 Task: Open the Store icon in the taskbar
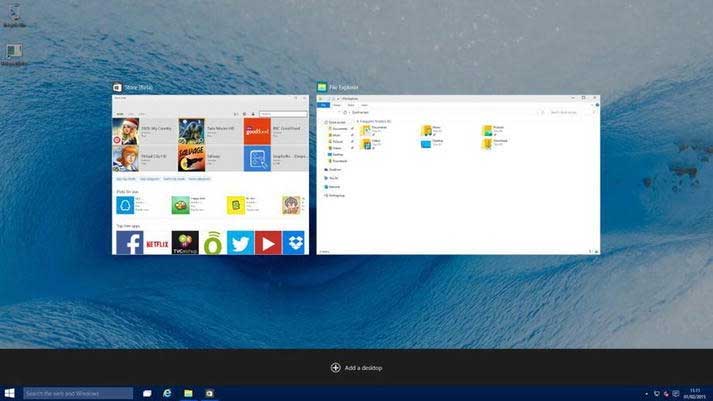[208, 394]
